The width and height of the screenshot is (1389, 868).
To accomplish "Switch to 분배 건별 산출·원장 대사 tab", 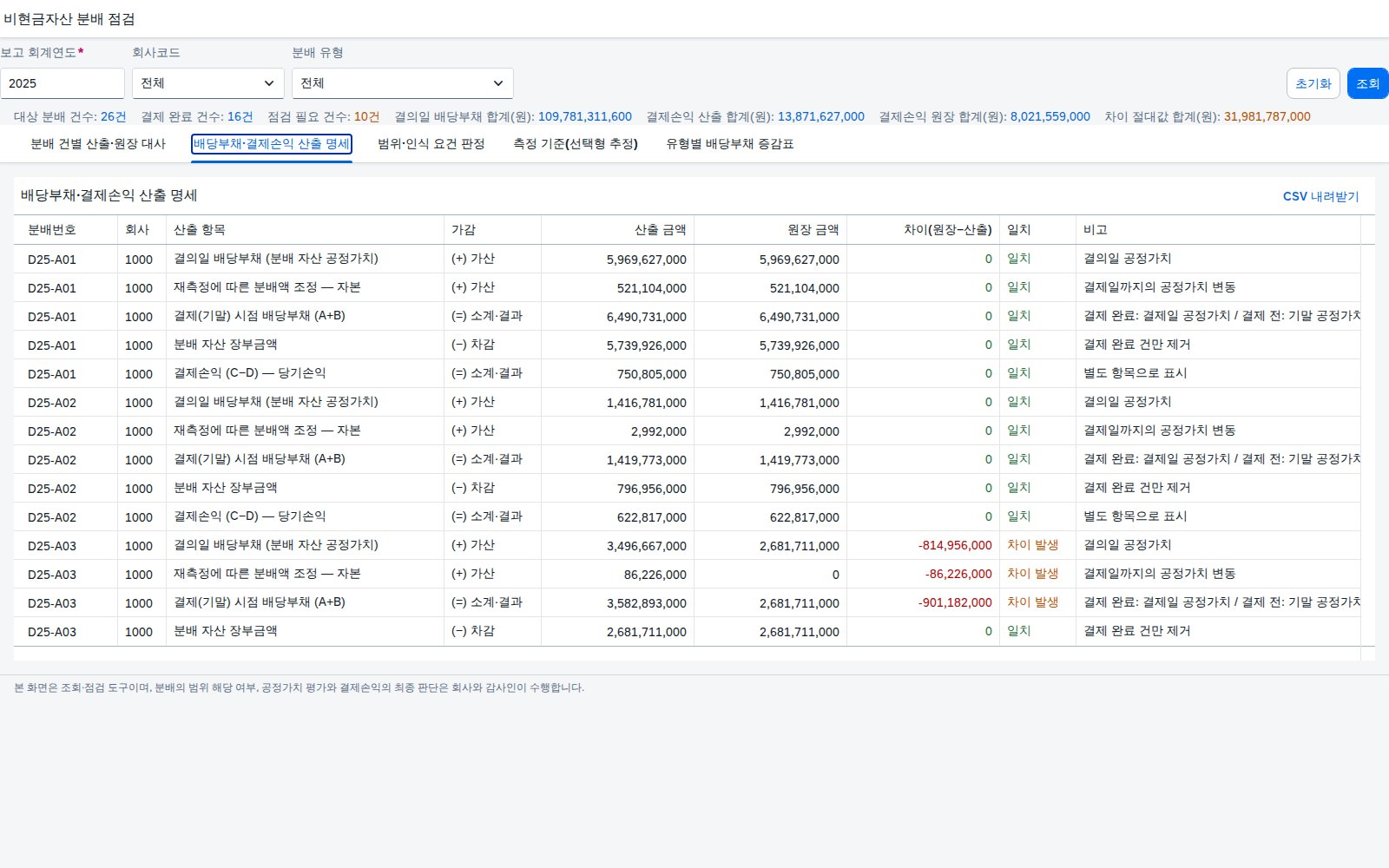I will click(98, 144).
